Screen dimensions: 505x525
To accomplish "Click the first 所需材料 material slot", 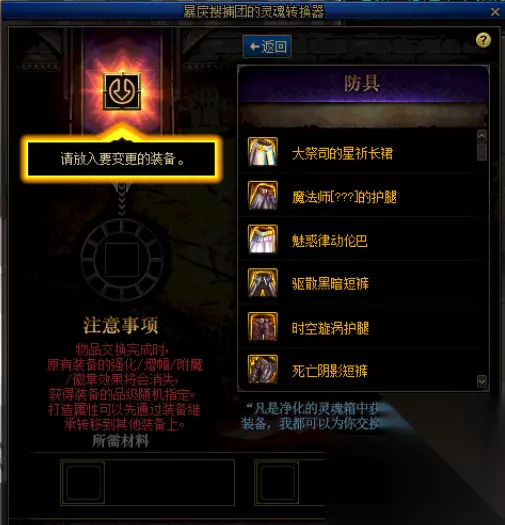I will (83, 482).
